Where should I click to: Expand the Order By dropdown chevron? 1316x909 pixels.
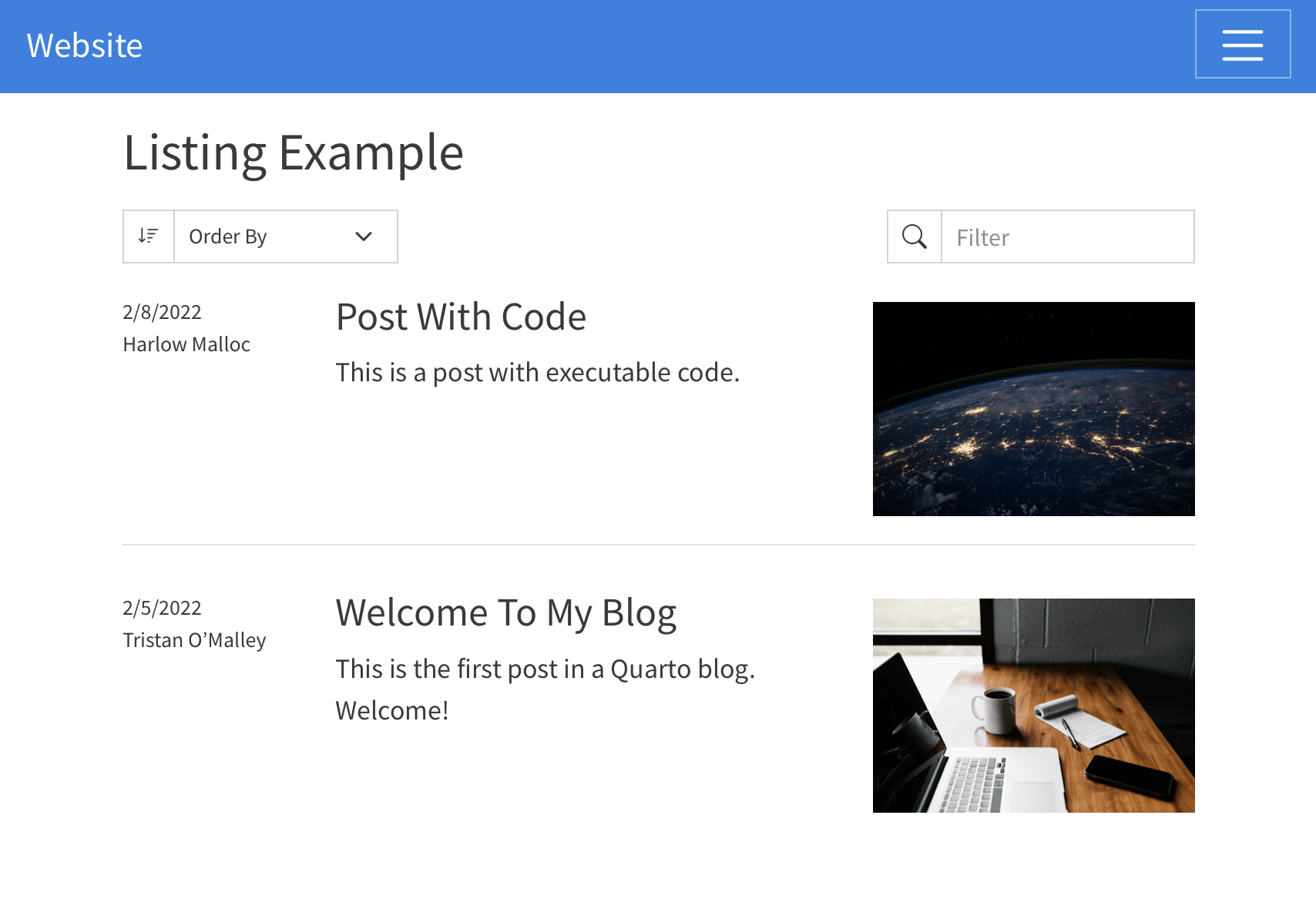click(x=364, y=236)
